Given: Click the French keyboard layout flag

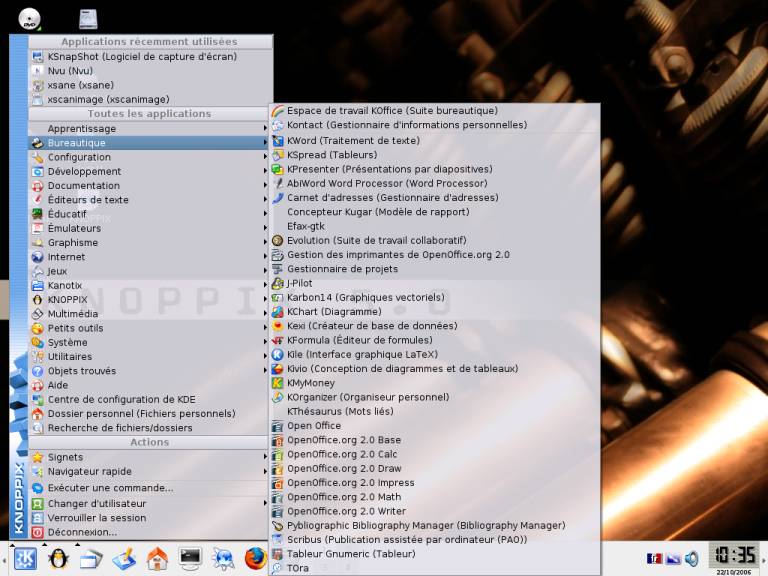Looking at the screenshot, I should point(654,558).
